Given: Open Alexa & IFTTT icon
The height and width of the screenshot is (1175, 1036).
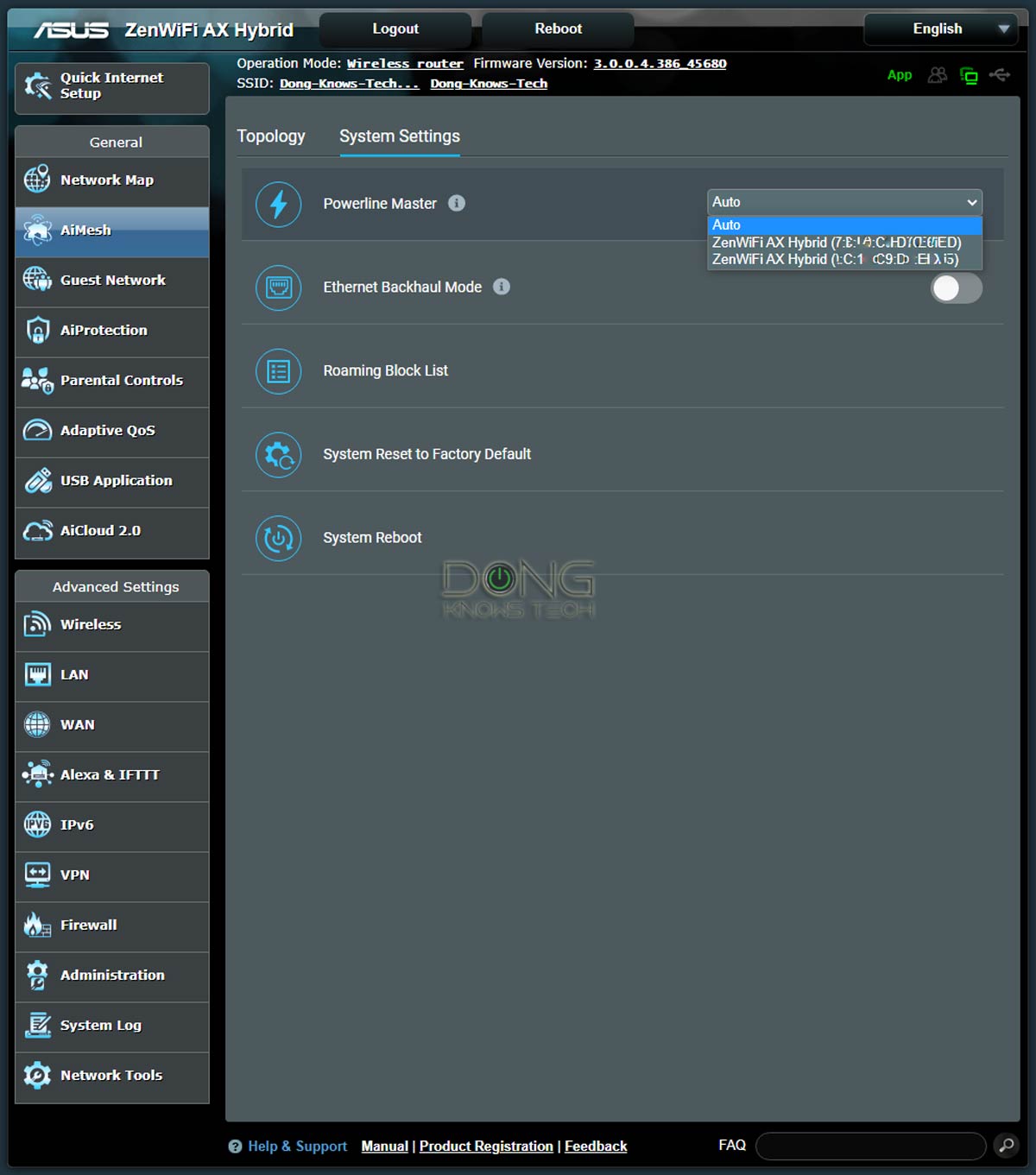Looking at the screenshot, I should tap(37, 774).
